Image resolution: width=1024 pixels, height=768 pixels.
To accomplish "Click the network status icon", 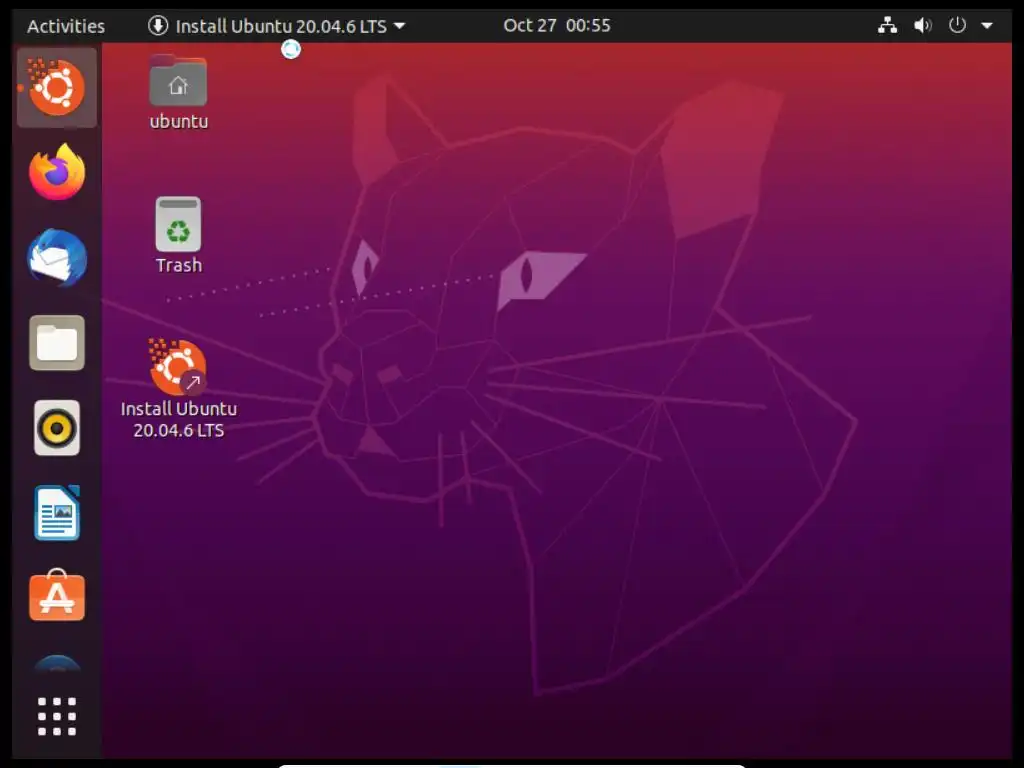I will click(x=887, y=25).
